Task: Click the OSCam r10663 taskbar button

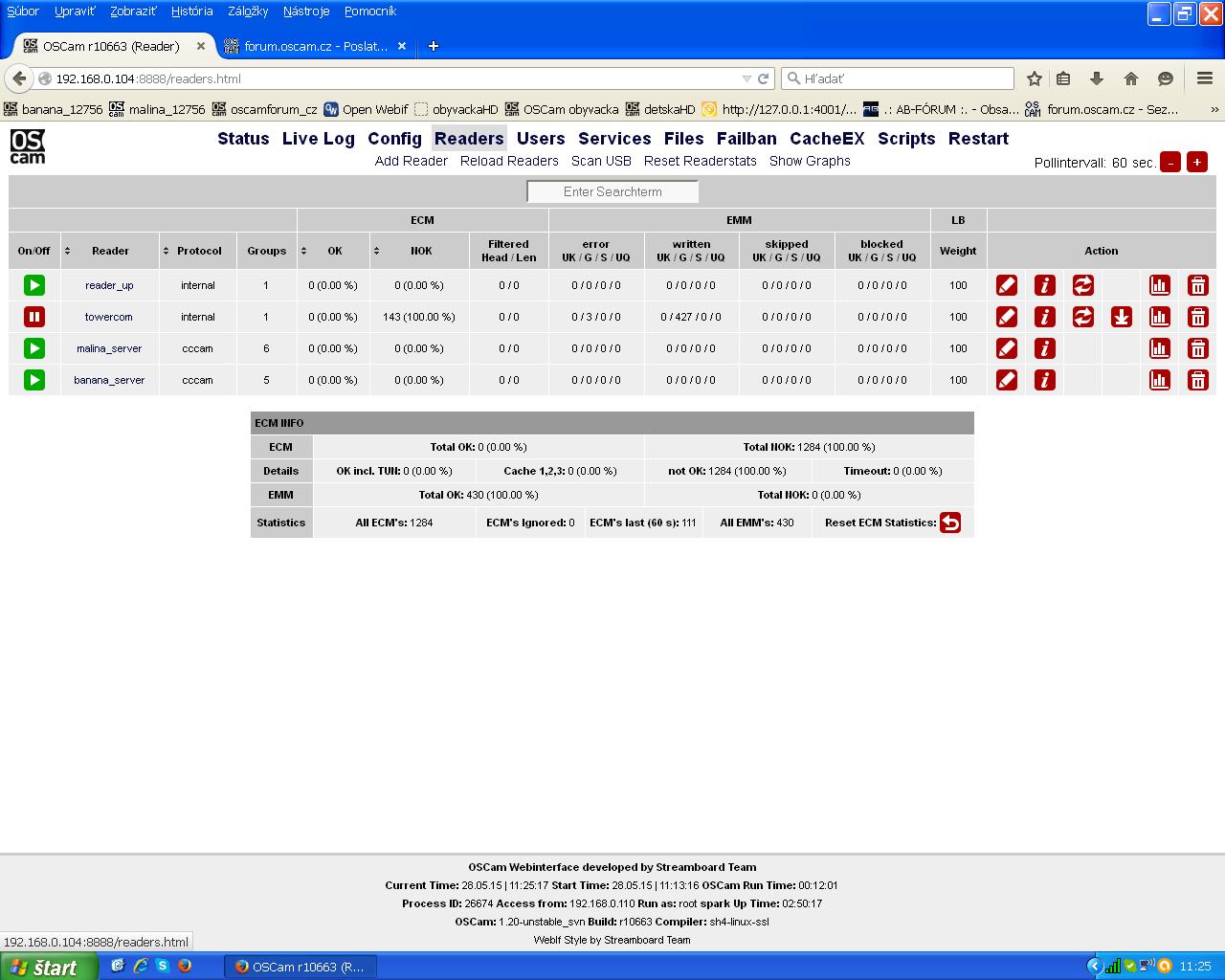Action: 300,967
